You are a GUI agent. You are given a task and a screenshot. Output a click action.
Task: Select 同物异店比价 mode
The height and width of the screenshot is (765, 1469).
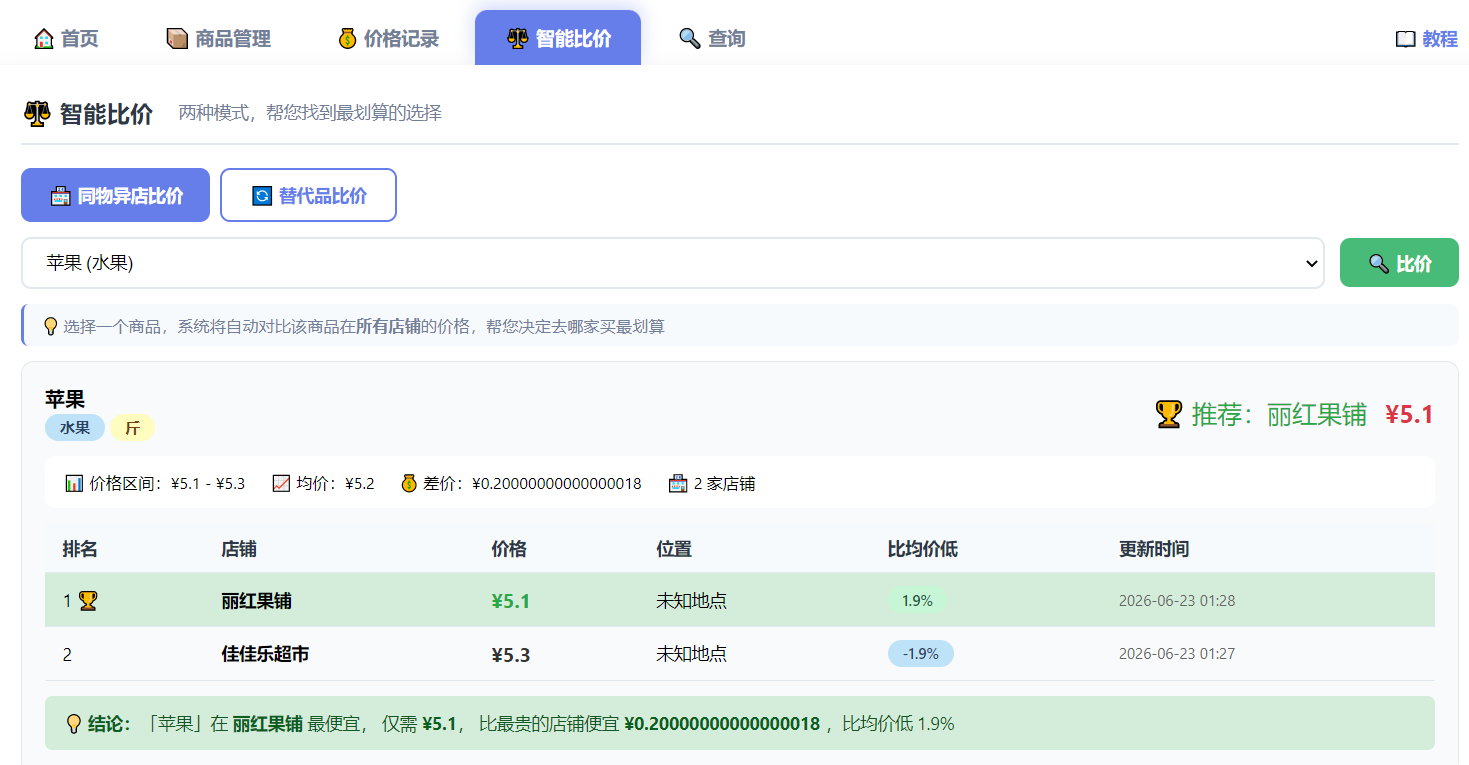click(115, 195)
